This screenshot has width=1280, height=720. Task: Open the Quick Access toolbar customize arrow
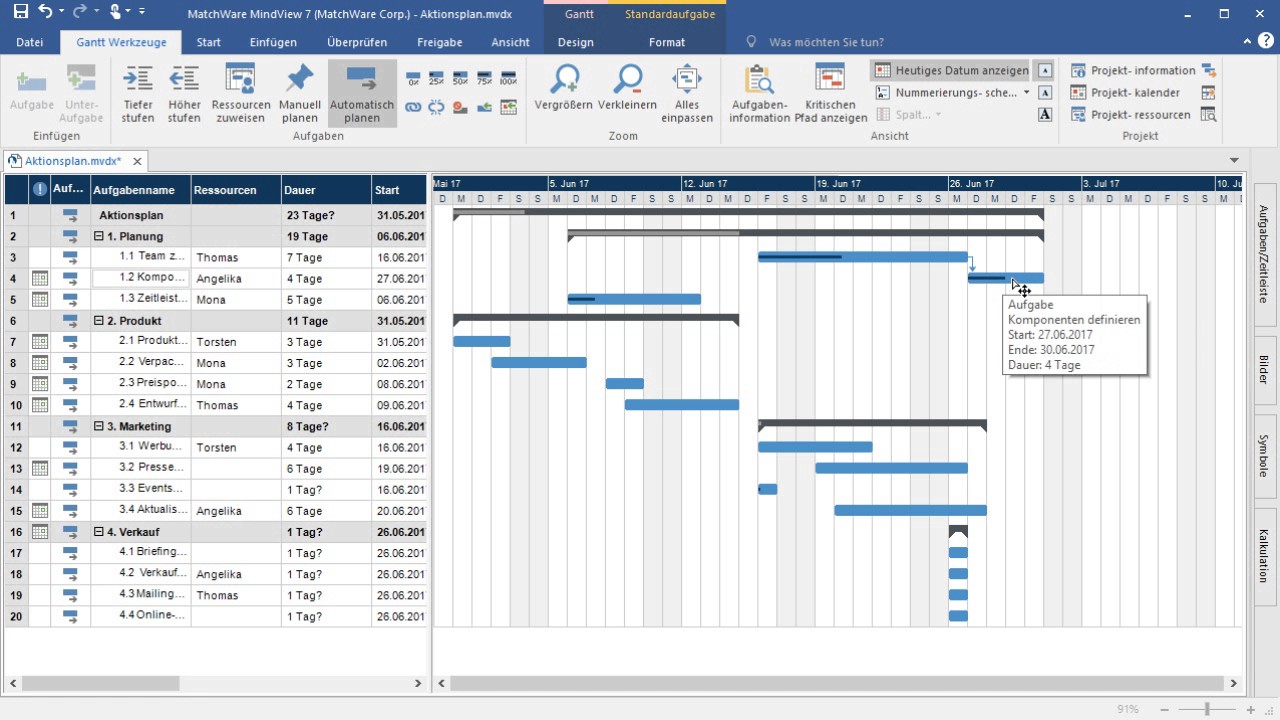pyautogui.click(x=142, y=13)
